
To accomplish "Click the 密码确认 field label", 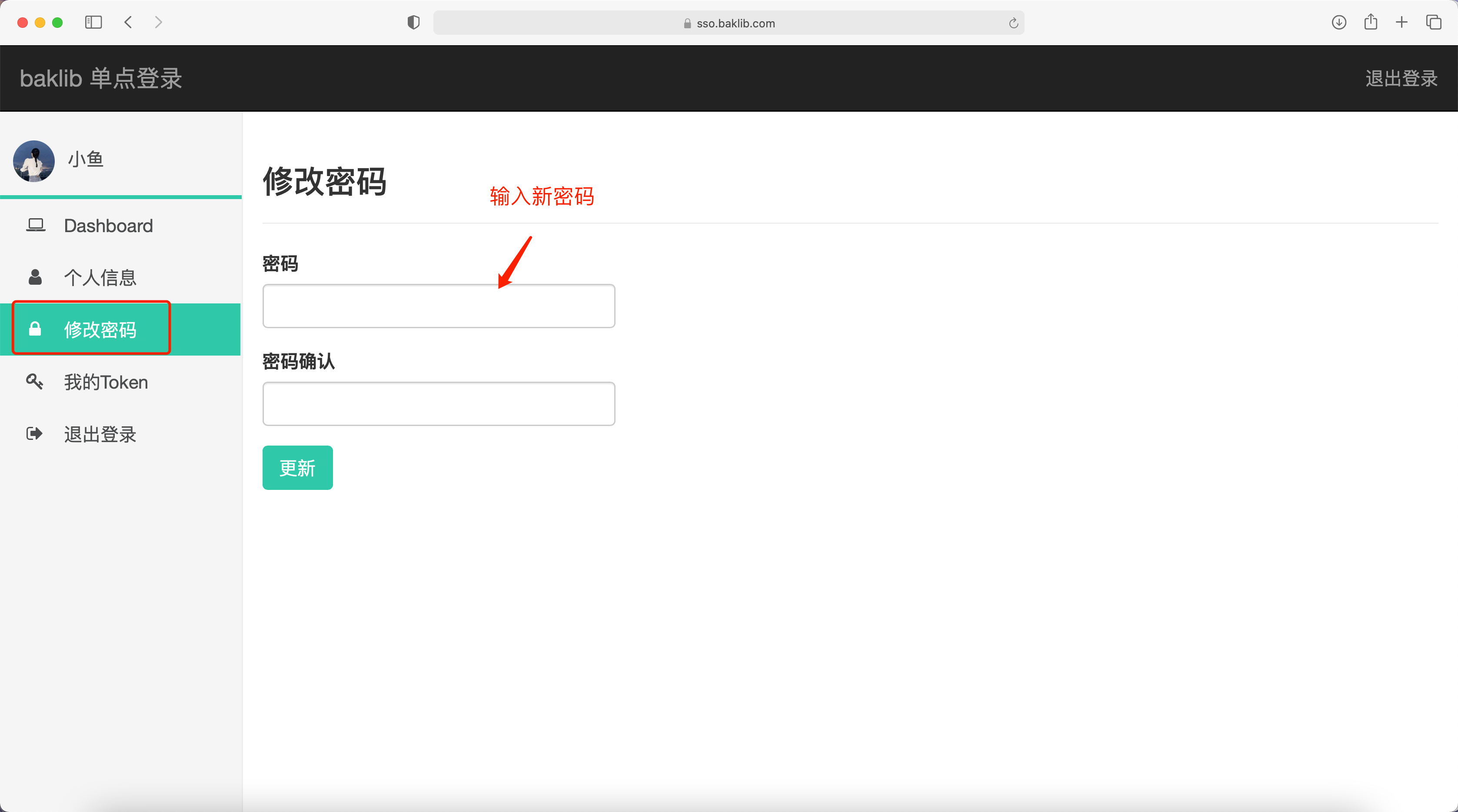I will [x=299, y=361].
